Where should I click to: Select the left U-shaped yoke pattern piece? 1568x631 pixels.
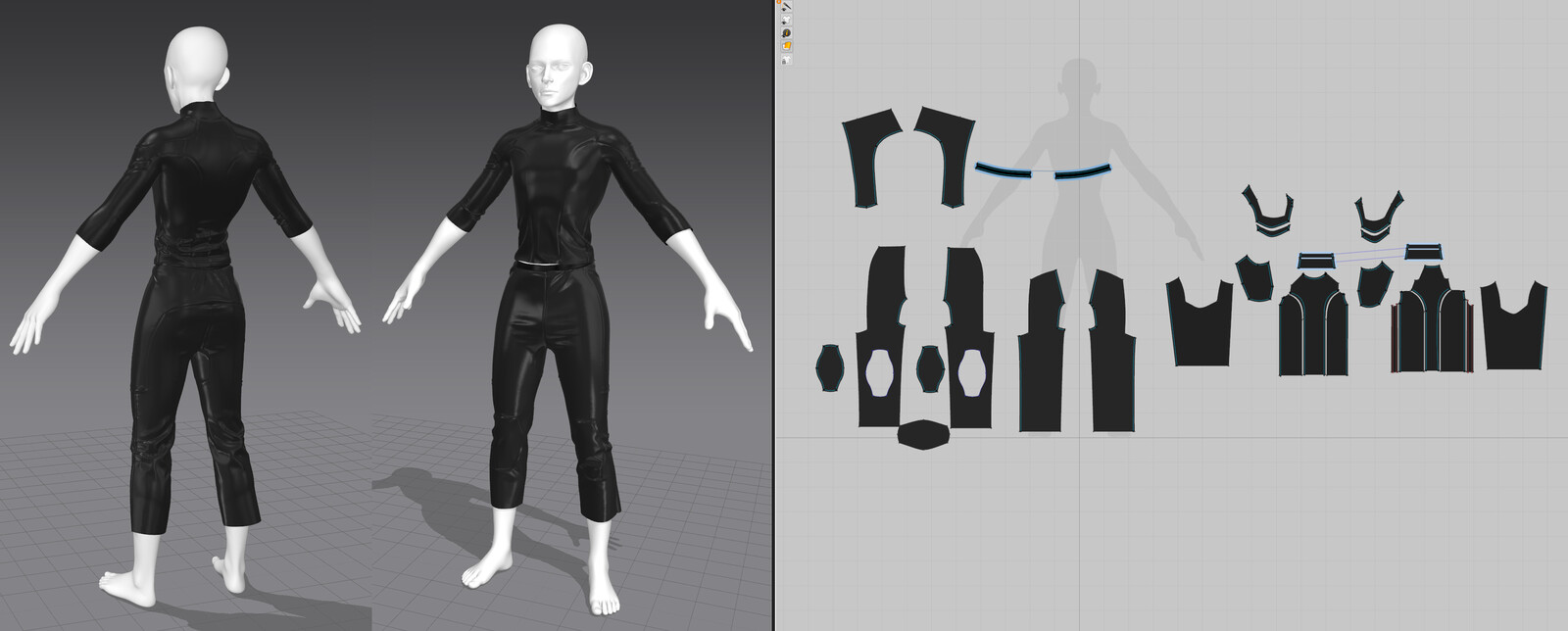click(1270, 212)
